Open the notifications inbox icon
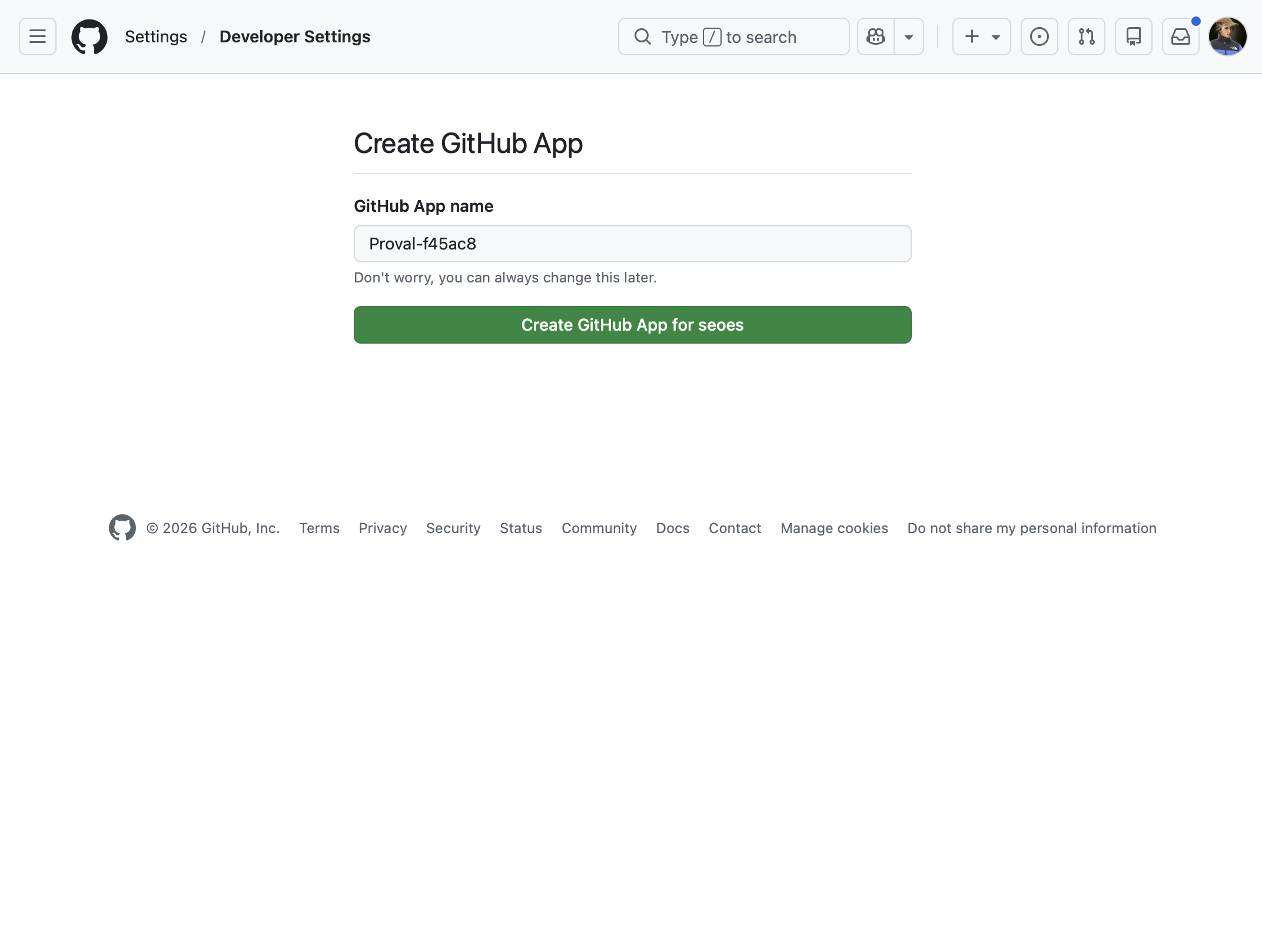The height and width of the screenshot is (952, 1262). pyautogui.click(x=1181, y=36)
